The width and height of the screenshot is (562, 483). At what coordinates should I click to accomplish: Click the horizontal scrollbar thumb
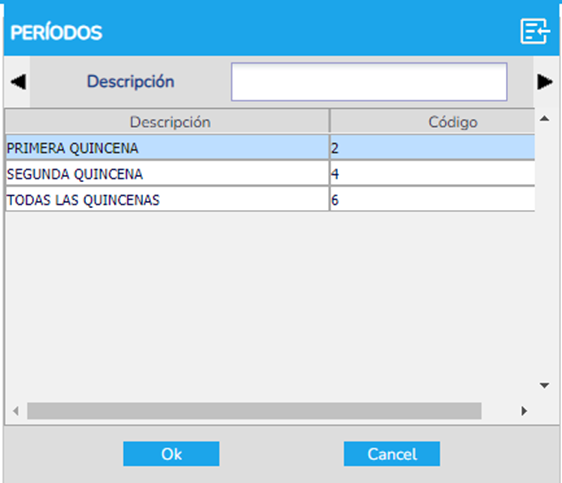pos(254,411)
